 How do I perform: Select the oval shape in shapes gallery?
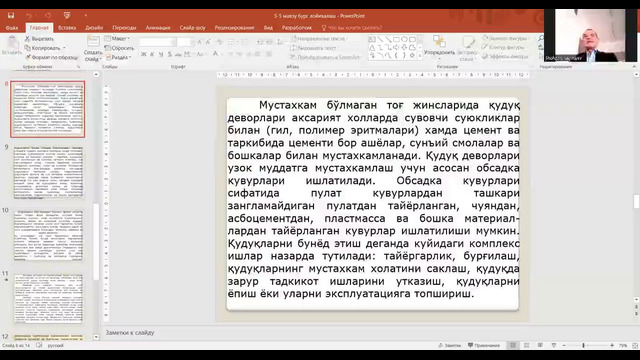coord(404,40)
